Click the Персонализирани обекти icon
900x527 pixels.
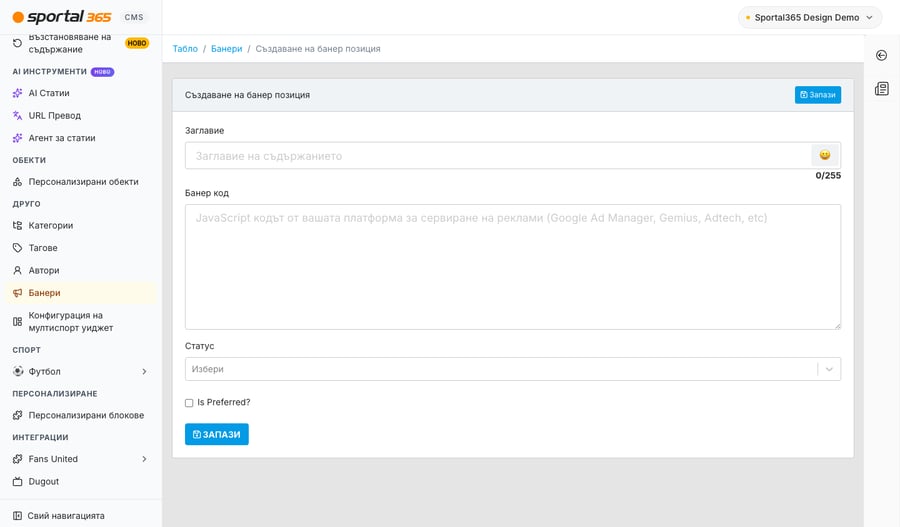tap(17, 182)
